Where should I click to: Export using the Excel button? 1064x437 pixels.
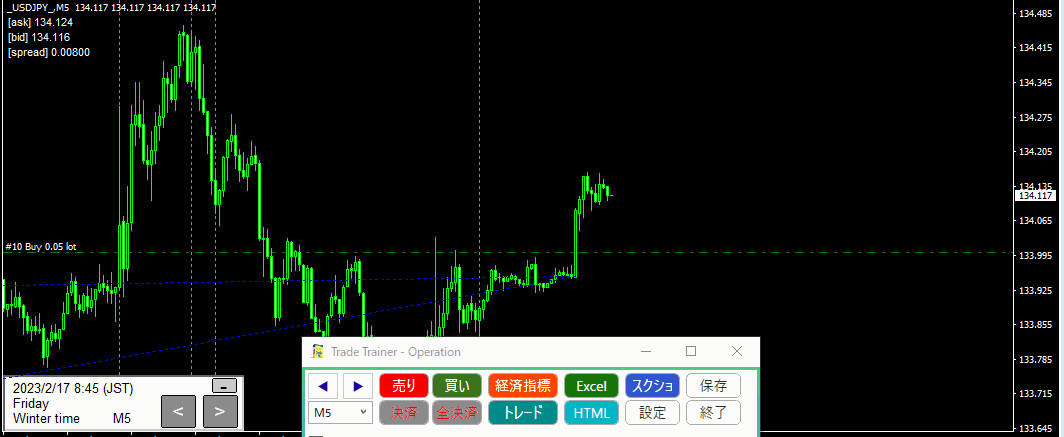tap(591, 385)
